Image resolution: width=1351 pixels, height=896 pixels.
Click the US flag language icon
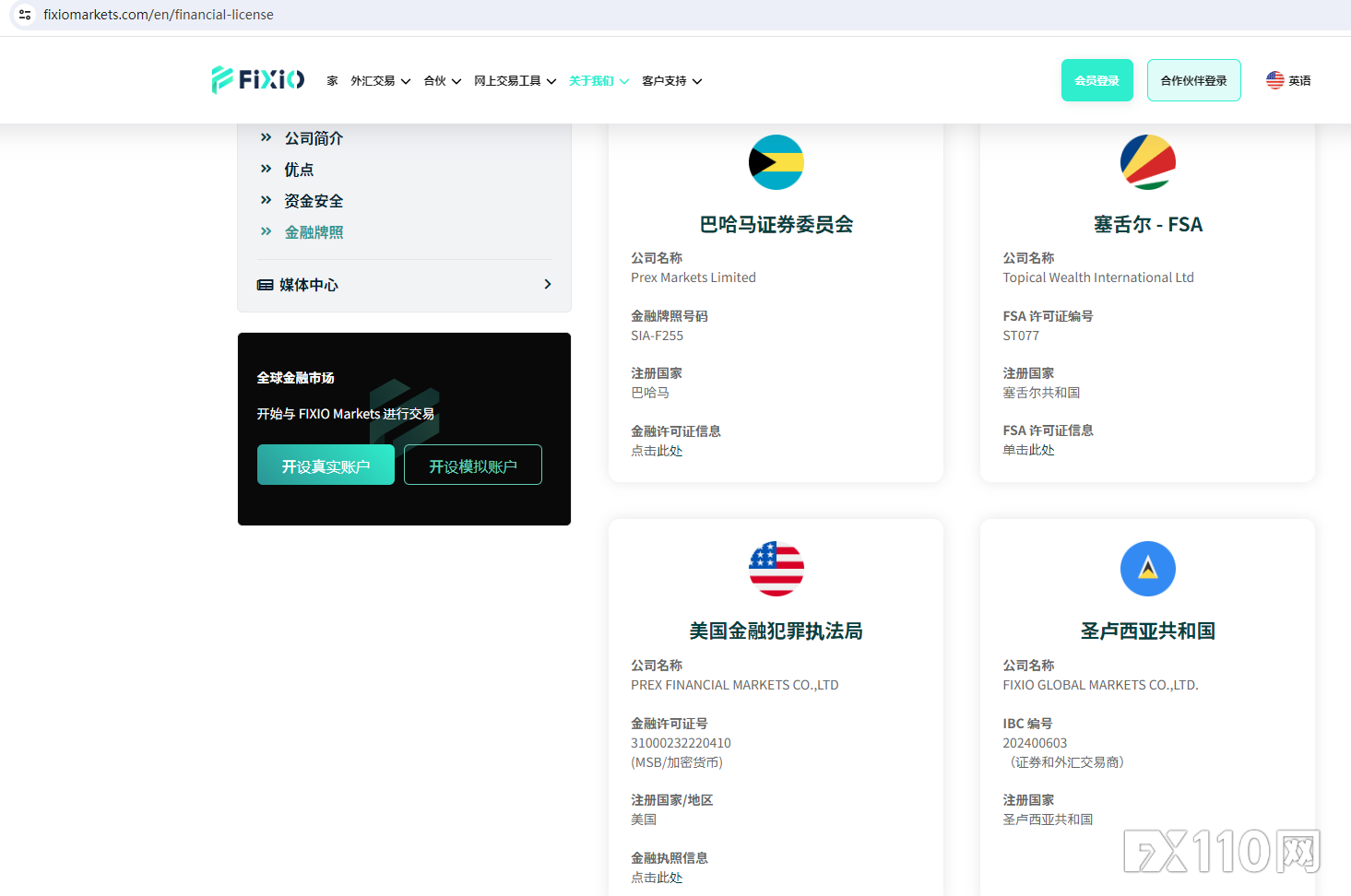pos(1274,80)
